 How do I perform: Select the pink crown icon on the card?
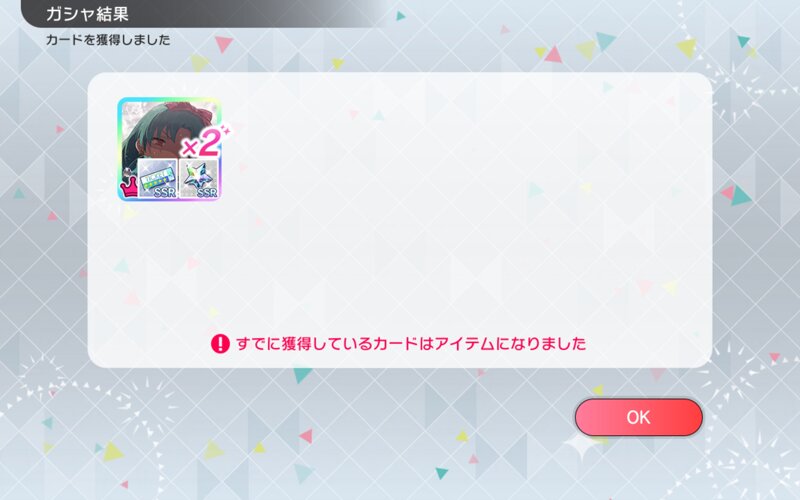(128, 188)
